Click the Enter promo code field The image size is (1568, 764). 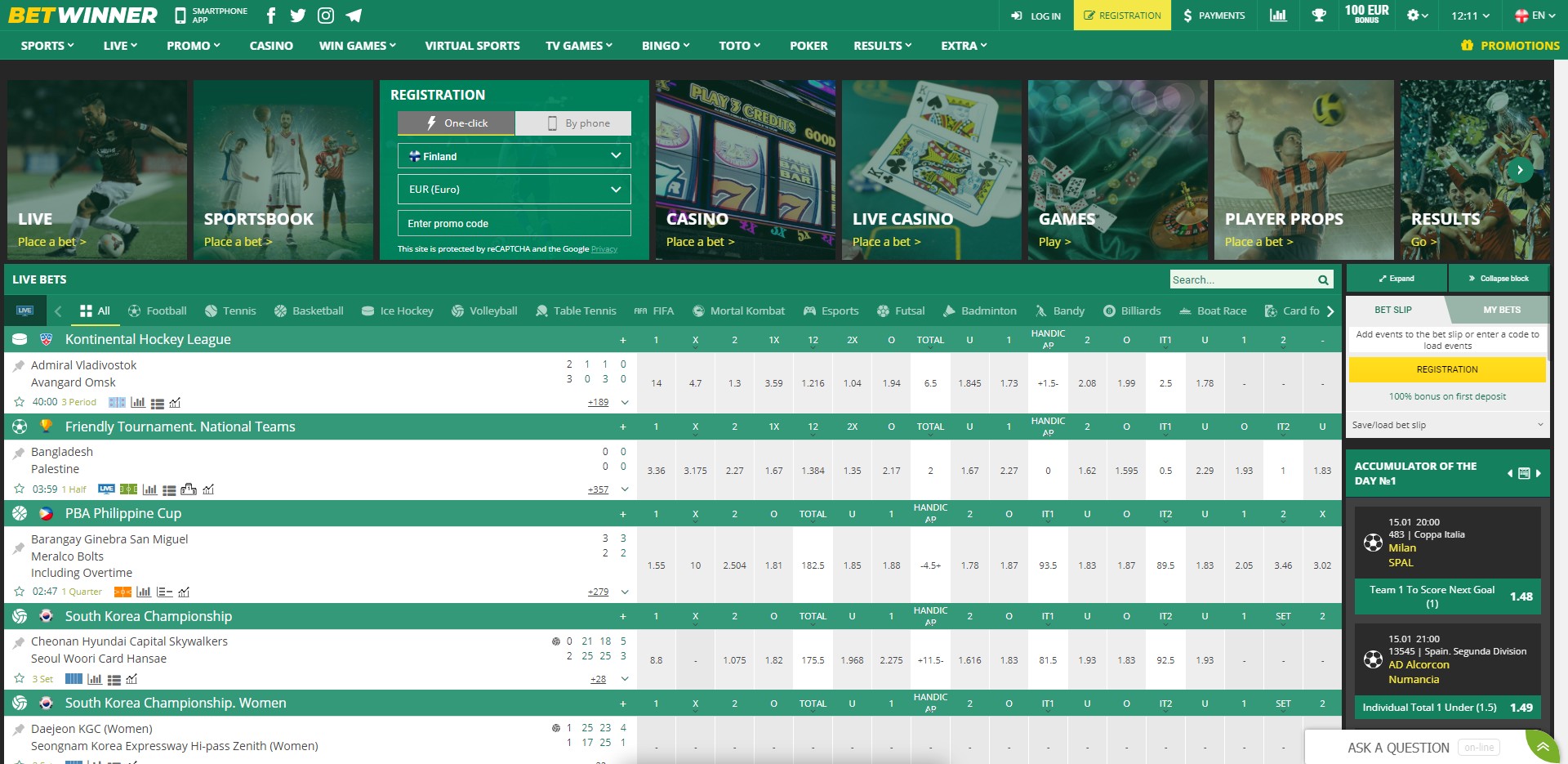(514, 223)
